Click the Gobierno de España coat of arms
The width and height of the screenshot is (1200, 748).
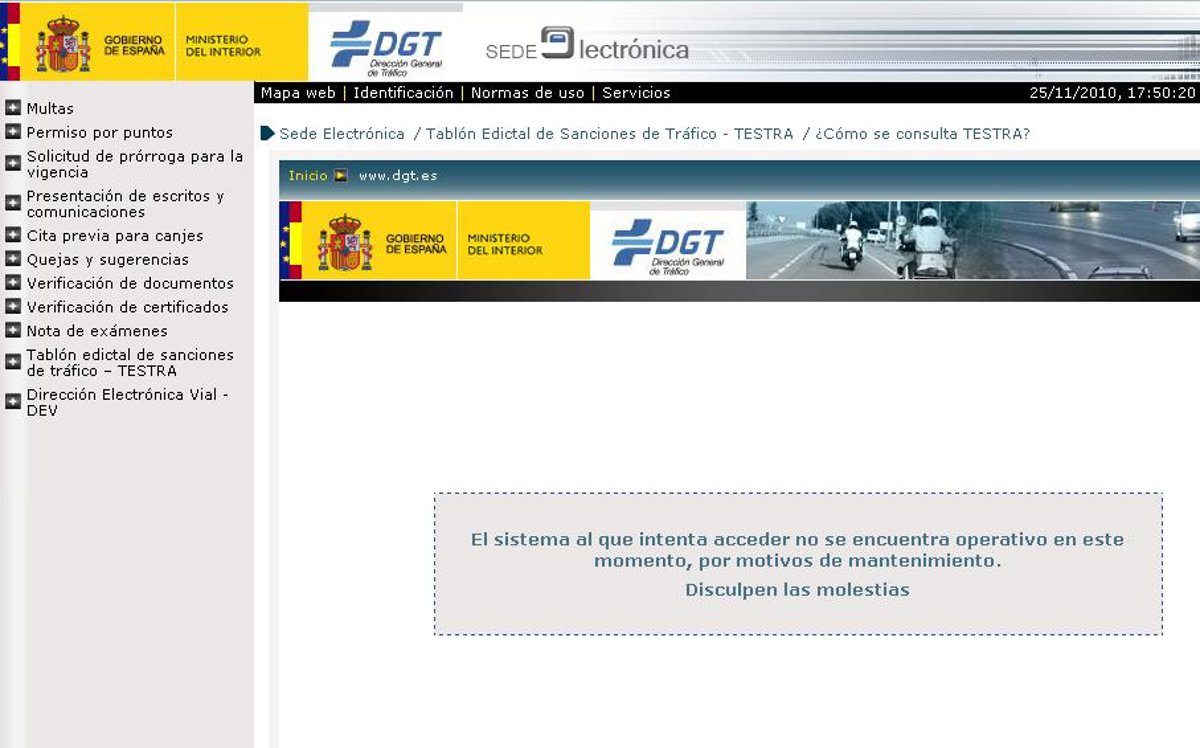tap(62, 45)
